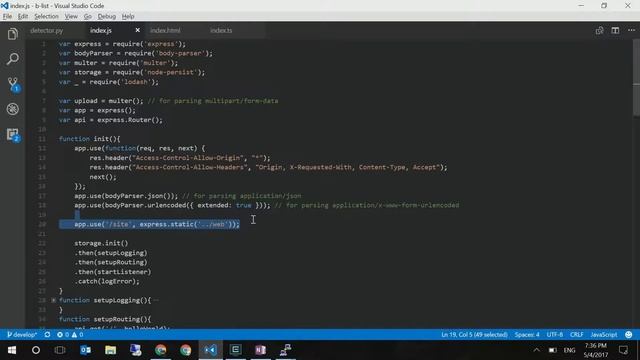640x360 pixels.
Task: Open the Extensions view in activity bar
Action: (x=13, y=135)
